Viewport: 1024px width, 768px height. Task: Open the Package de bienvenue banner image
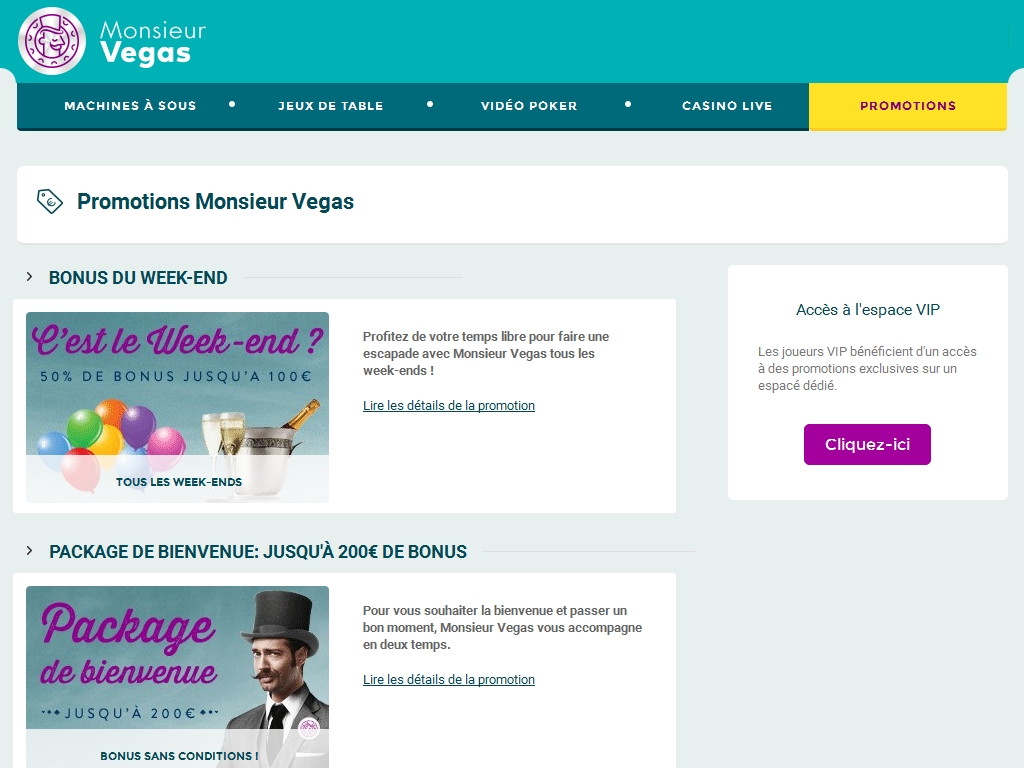coord(178,677)
